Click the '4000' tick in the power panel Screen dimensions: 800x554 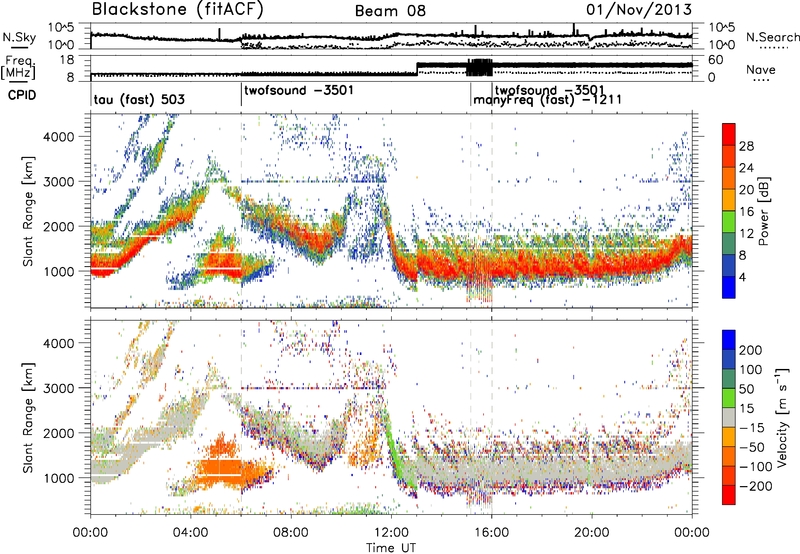58,137
